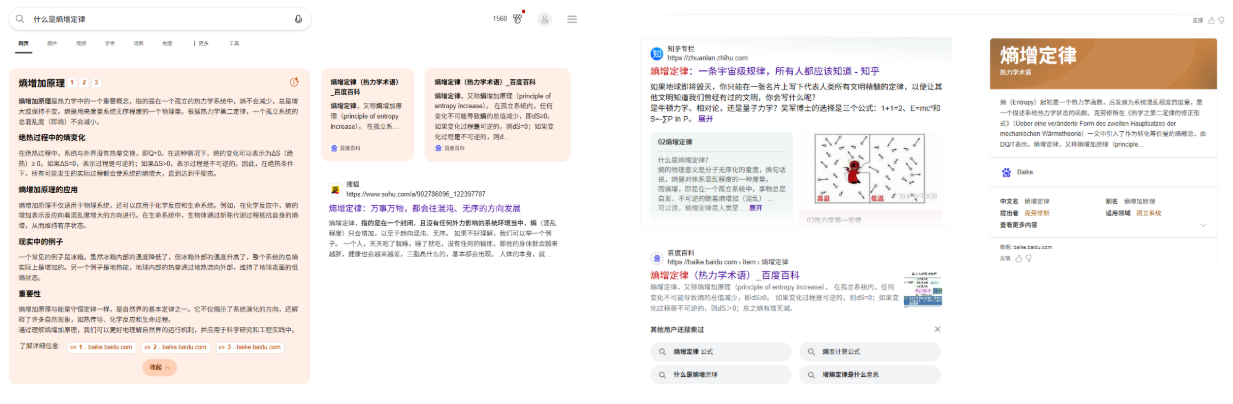Click the 百度百科 result favicon
The image size is (1233, 404).
tap(656, 258)
